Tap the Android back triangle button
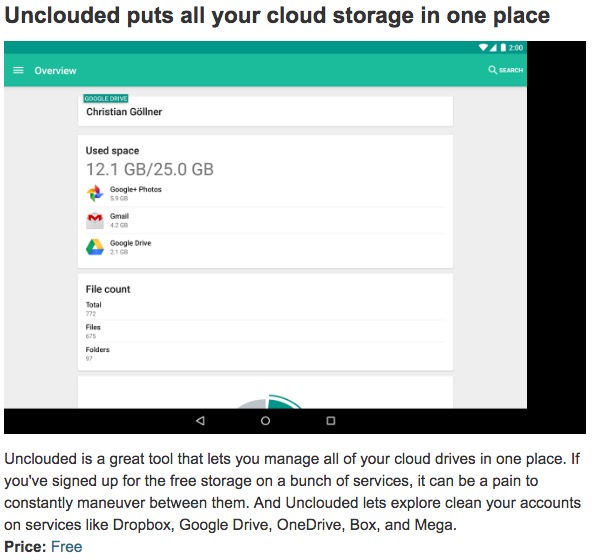 200,421
